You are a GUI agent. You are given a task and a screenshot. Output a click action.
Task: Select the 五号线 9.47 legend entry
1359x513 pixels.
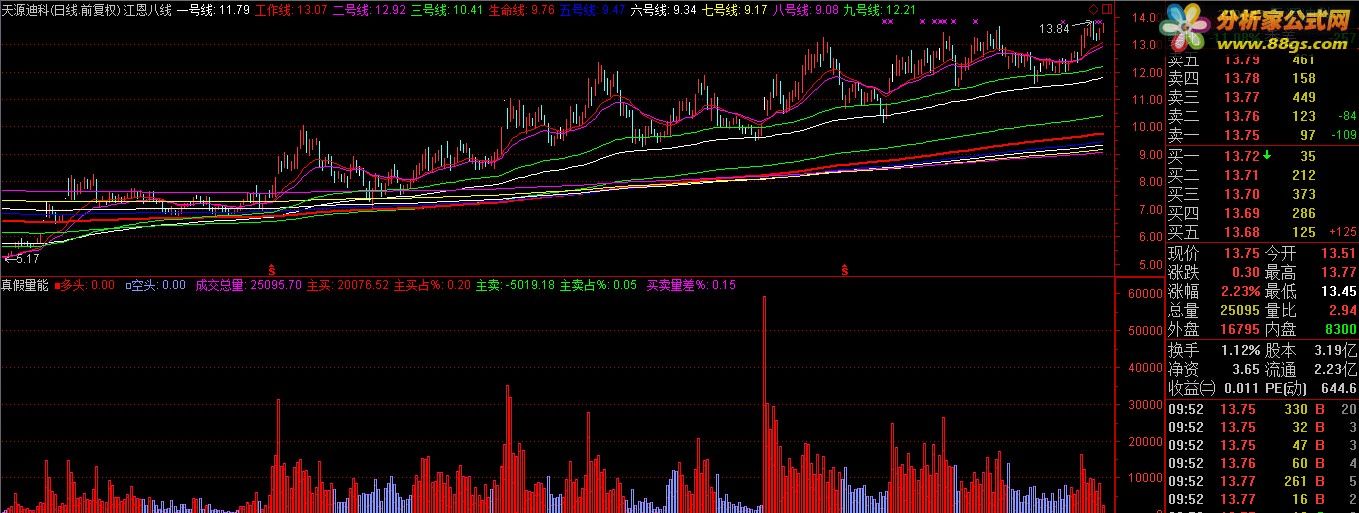(x=594, y=10)
